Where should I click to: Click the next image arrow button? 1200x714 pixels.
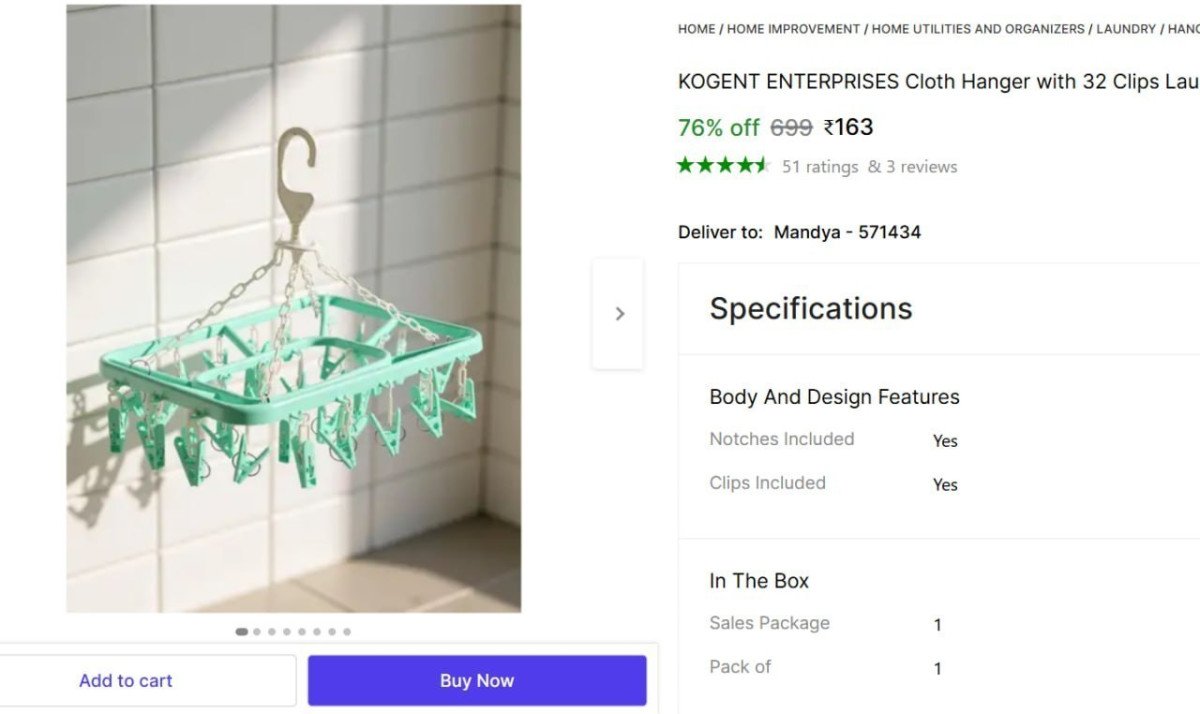pyautogui.click(x=618, y=314)
